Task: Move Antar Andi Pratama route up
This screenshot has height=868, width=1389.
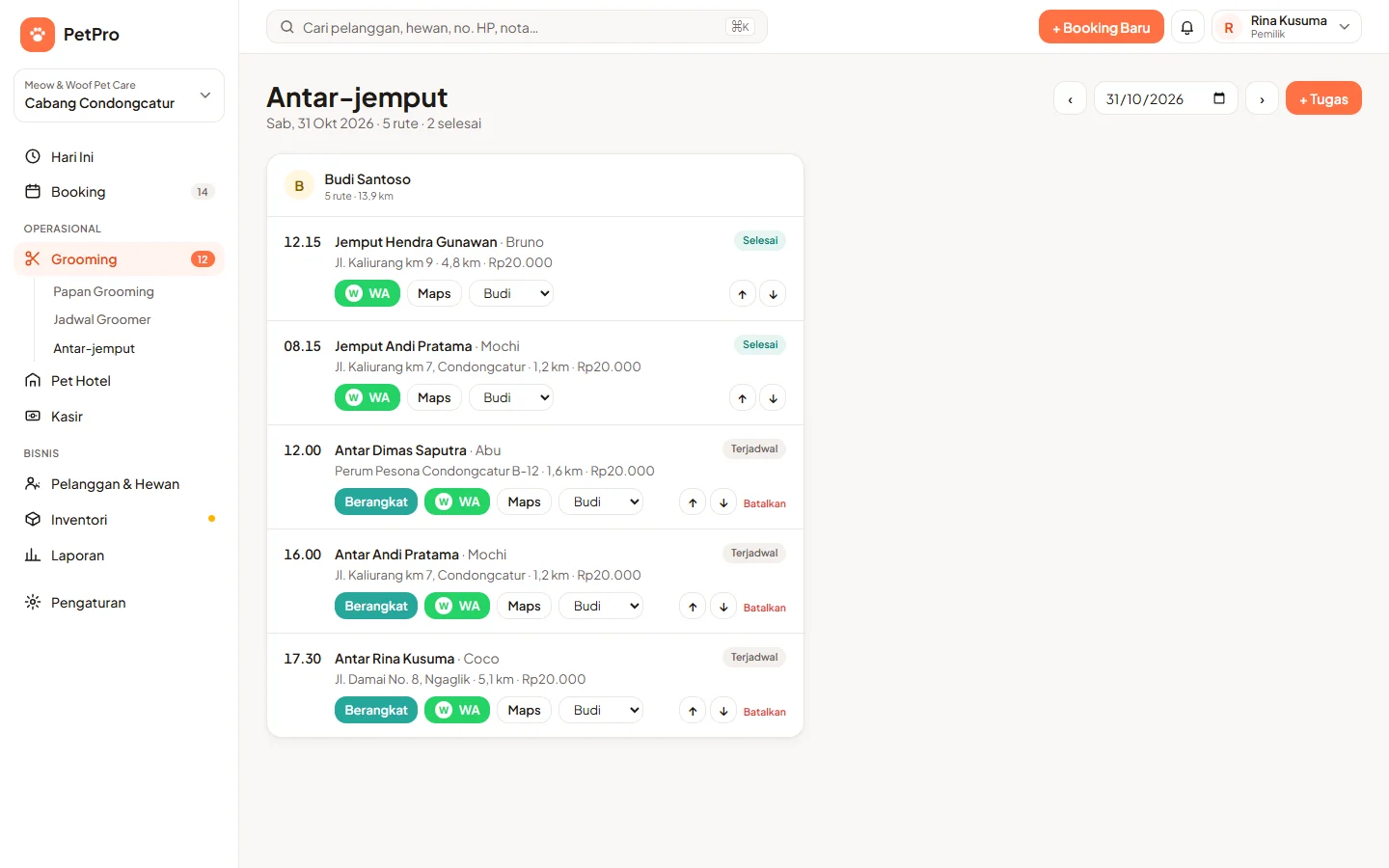Action: pos(693,607)
